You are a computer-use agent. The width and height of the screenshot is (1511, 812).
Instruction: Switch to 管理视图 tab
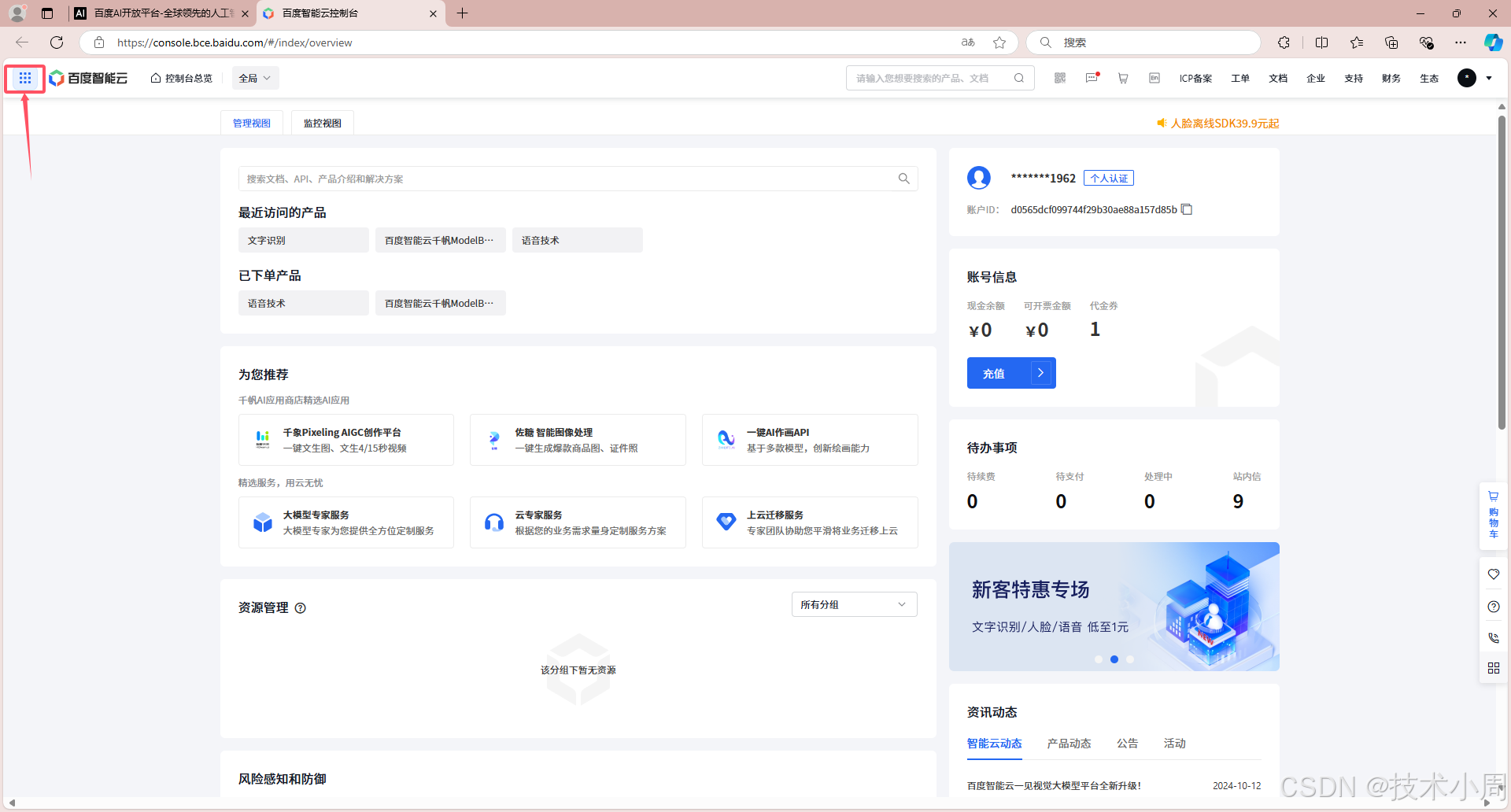pos(252,123)
